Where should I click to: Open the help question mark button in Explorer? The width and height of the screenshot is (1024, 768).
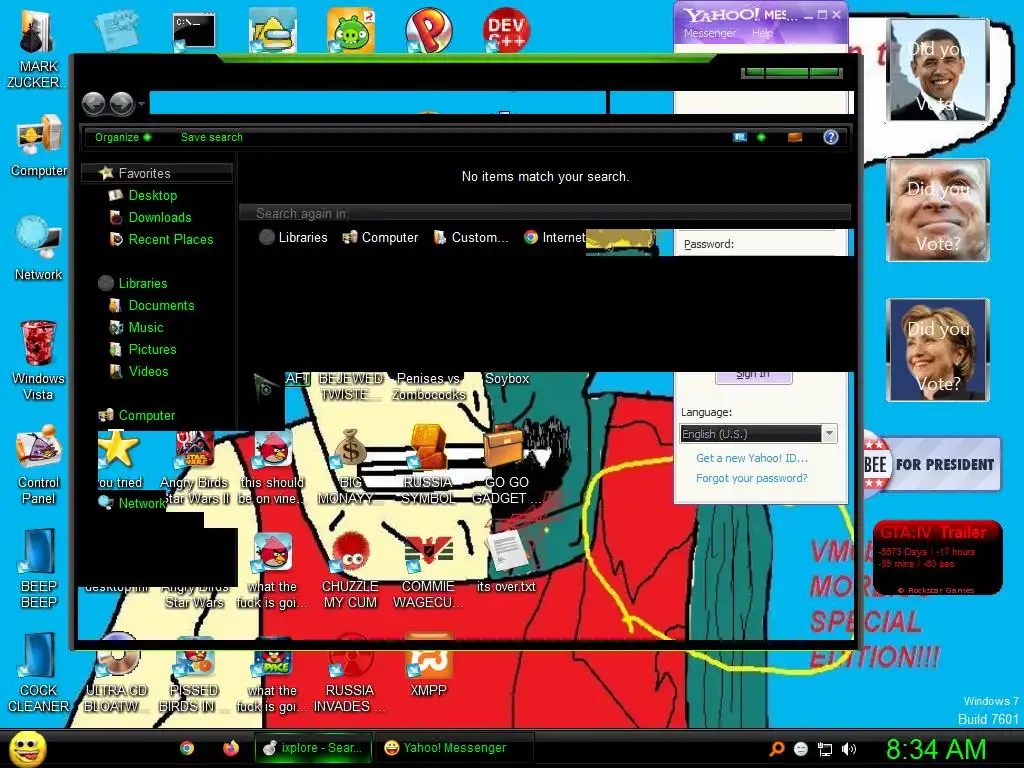(x=831, y=137)
